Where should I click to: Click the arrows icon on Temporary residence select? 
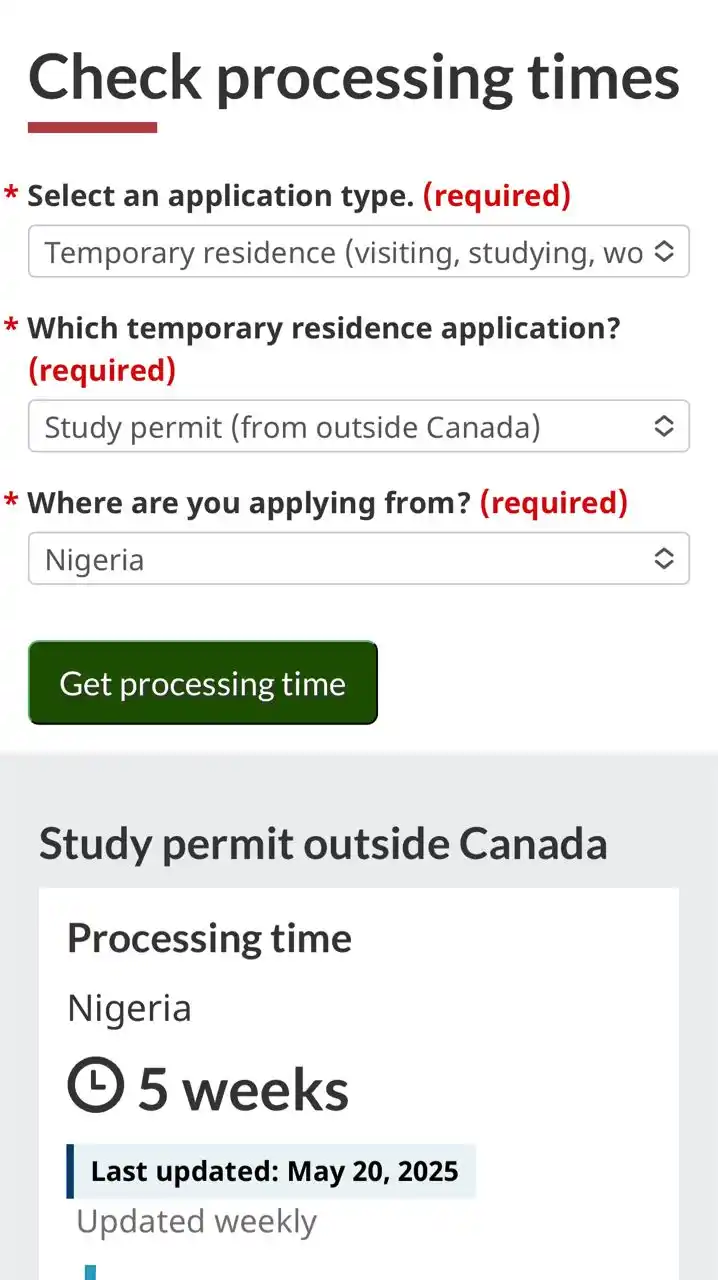[x=663, y=252]
